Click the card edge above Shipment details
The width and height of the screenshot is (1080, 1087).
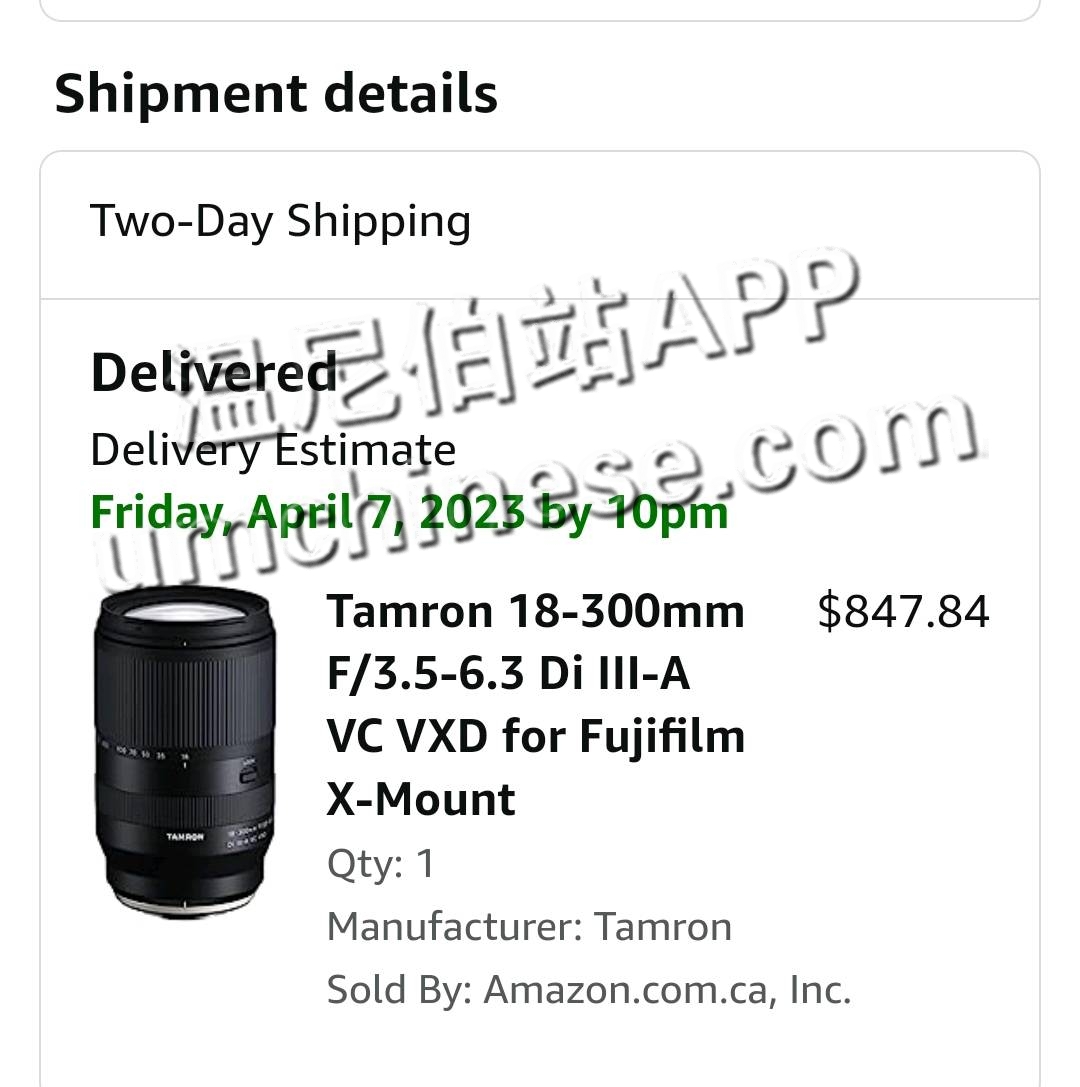click(540, 14)
